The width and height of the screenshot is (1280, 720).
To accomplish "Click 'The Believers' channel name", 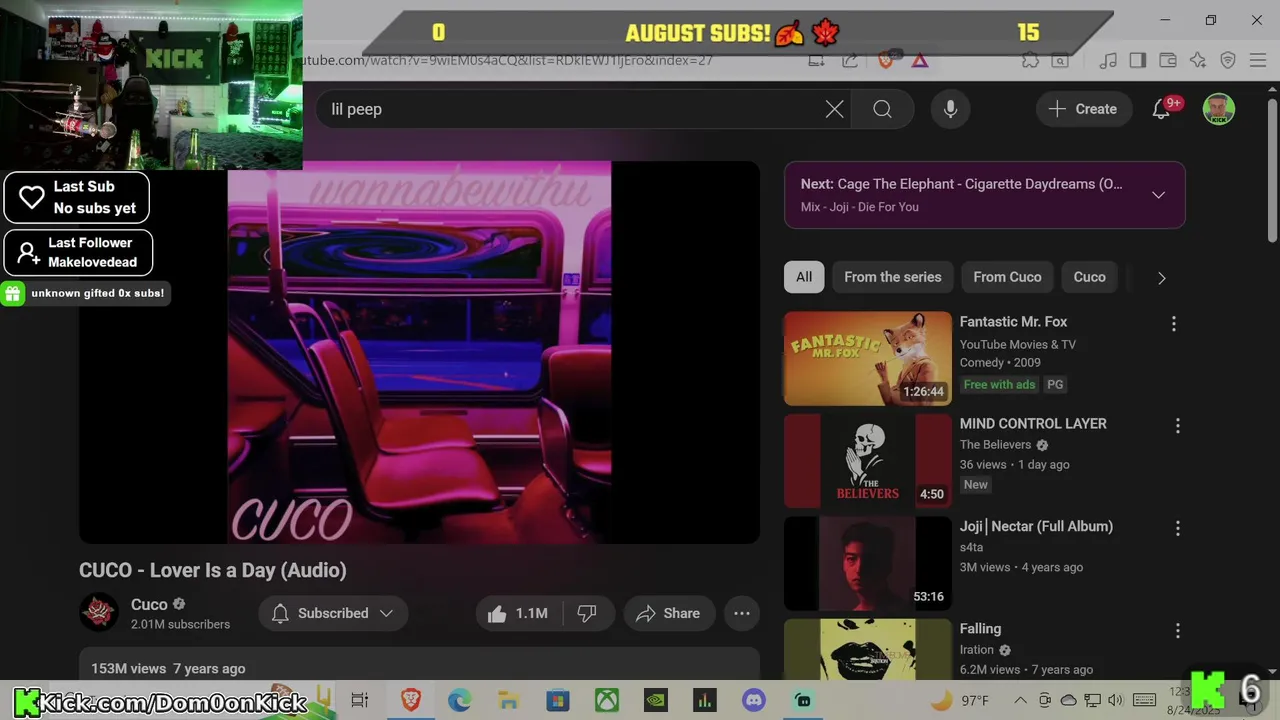I will tap(995, 445).
